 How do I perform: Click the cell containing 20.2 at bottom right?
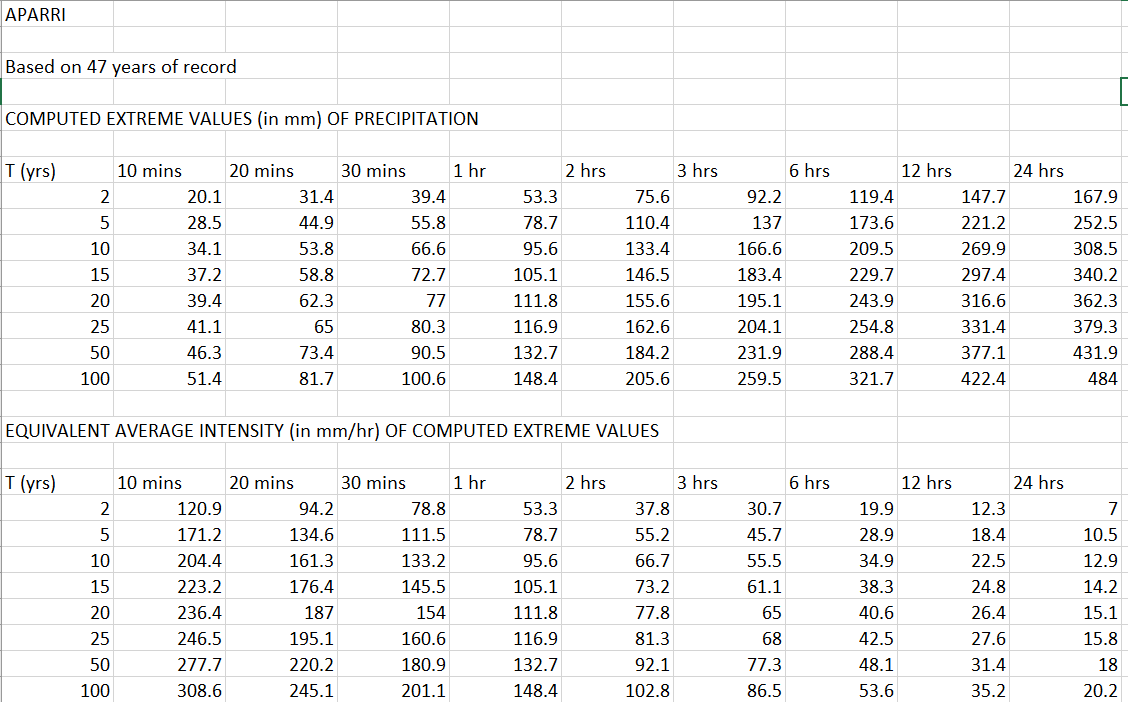pos(1102,690)
